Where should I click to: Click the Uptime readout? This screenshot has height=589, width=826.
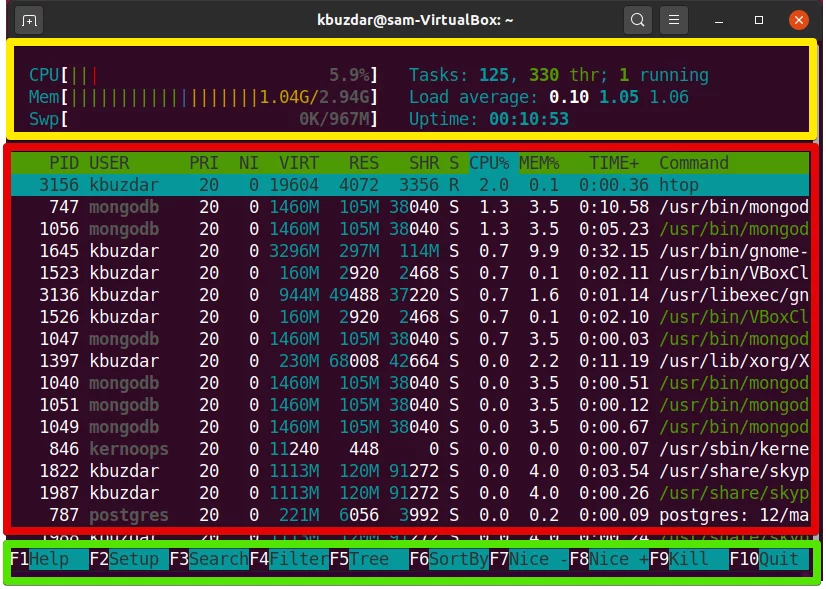(489, 119)
